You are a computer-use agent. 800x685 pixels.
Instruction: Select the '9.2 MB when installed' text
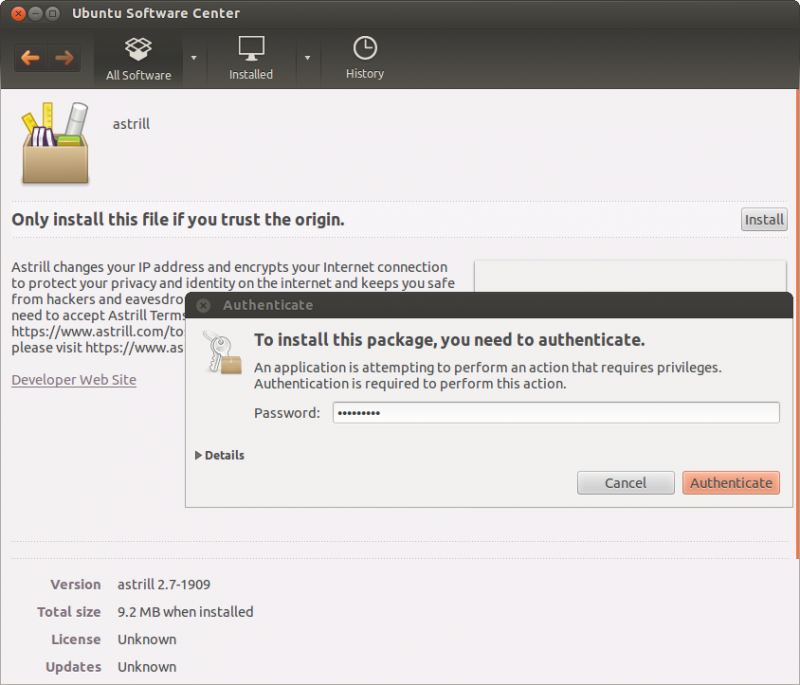tap(185, 612)
